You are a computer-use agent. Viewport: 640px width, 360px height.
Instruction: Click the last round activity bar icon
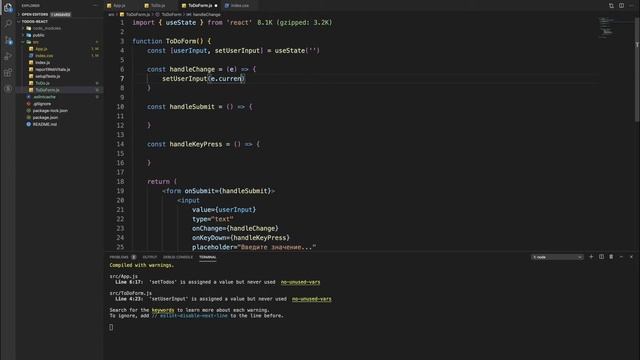pyautogui.click(x=8, y=89)
